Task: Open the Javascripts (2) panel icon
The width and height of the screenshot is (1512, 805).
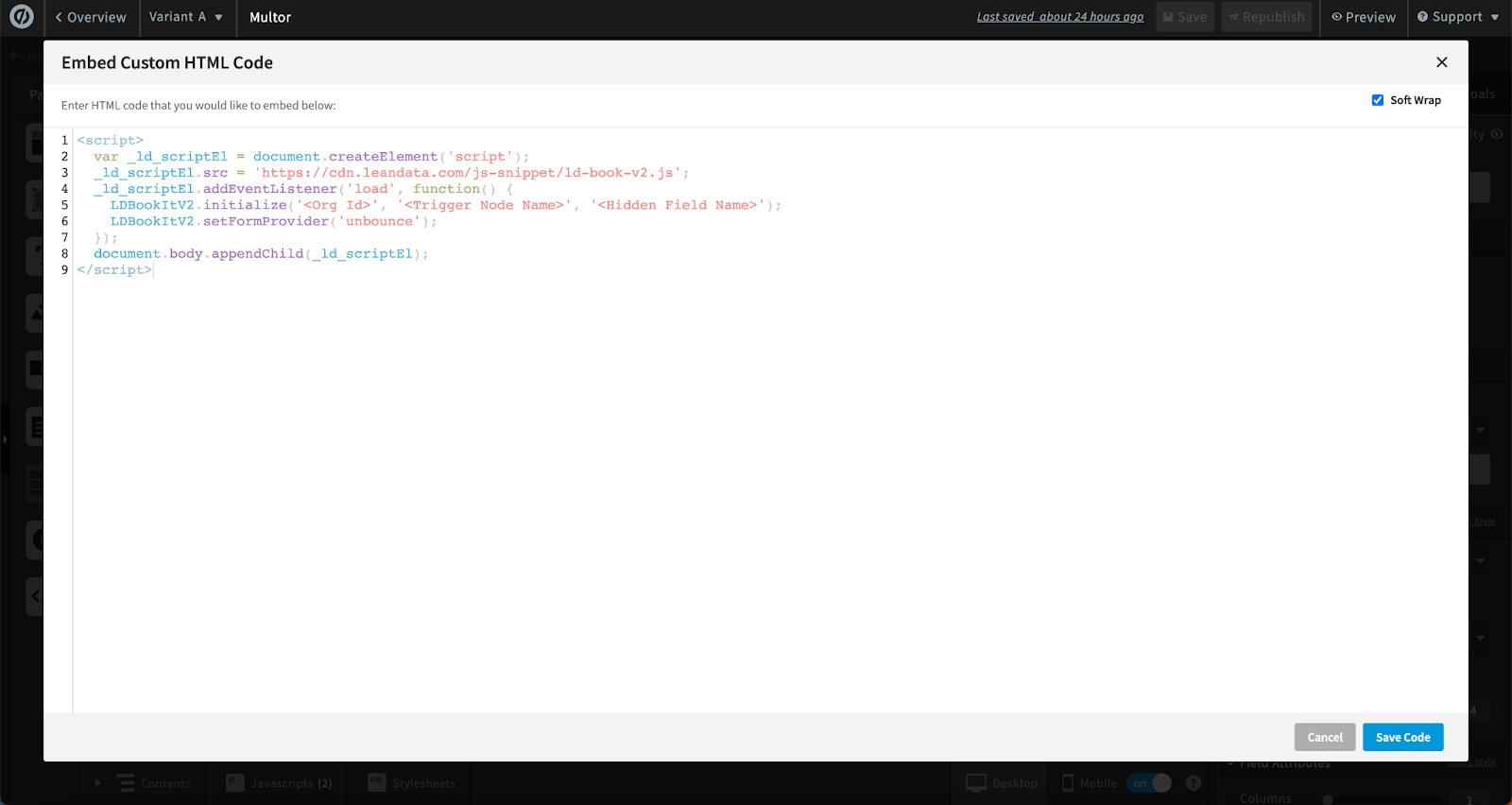Action: coord(235,783)
